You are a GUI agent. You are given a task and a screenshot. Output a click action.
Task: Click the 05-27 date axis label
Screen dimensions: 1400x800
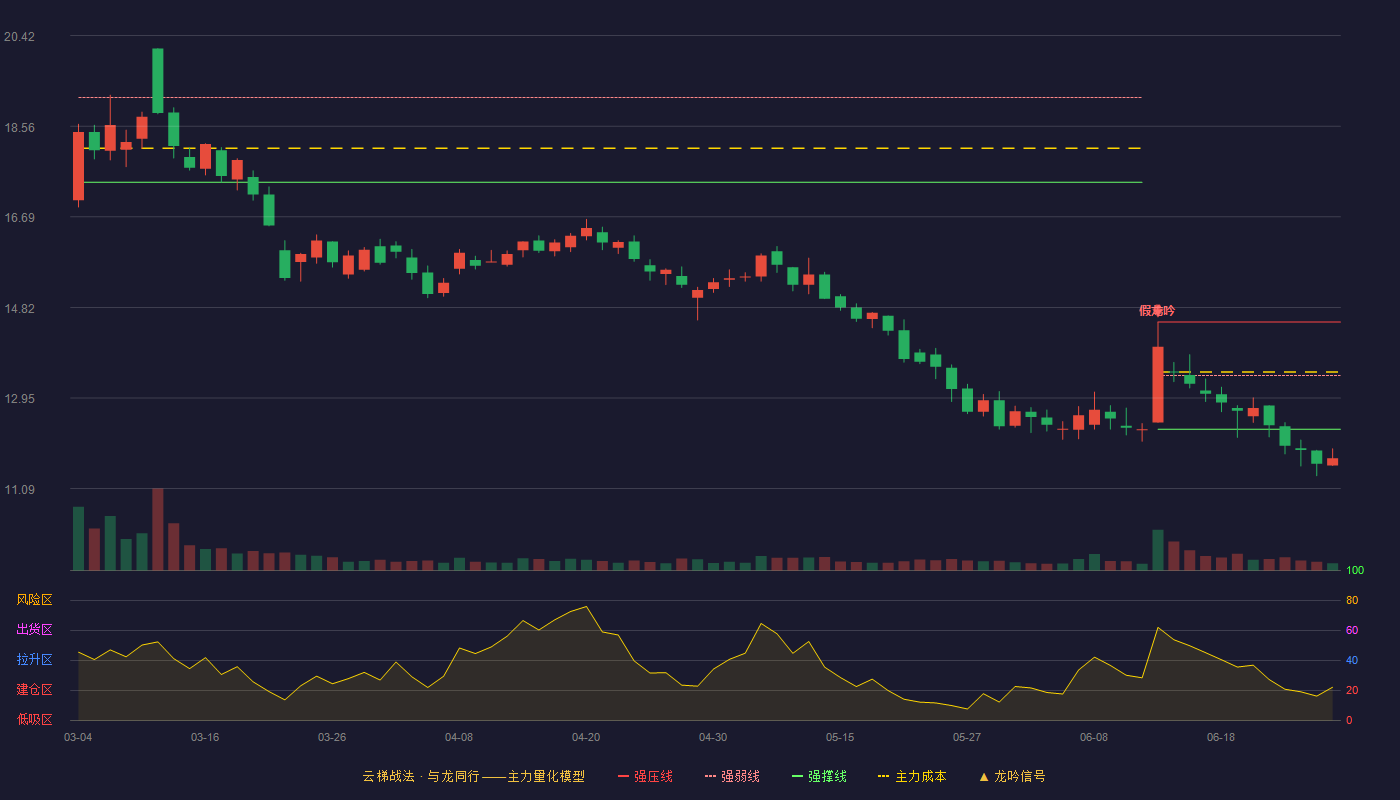pyautogui.click(x=967, y=737)
